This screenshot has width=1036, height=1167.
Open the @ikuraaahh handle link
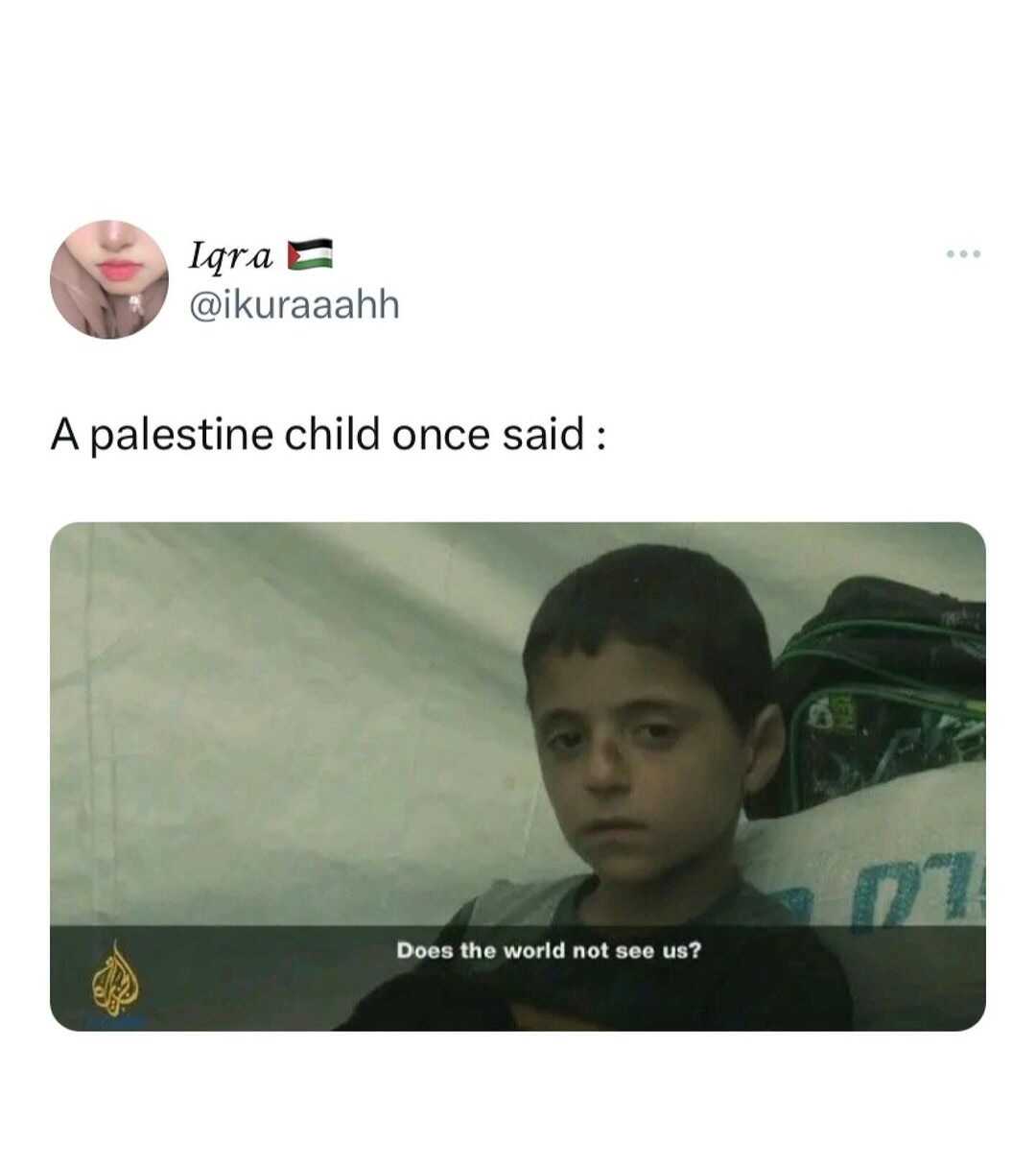click(x=294, y=305)
